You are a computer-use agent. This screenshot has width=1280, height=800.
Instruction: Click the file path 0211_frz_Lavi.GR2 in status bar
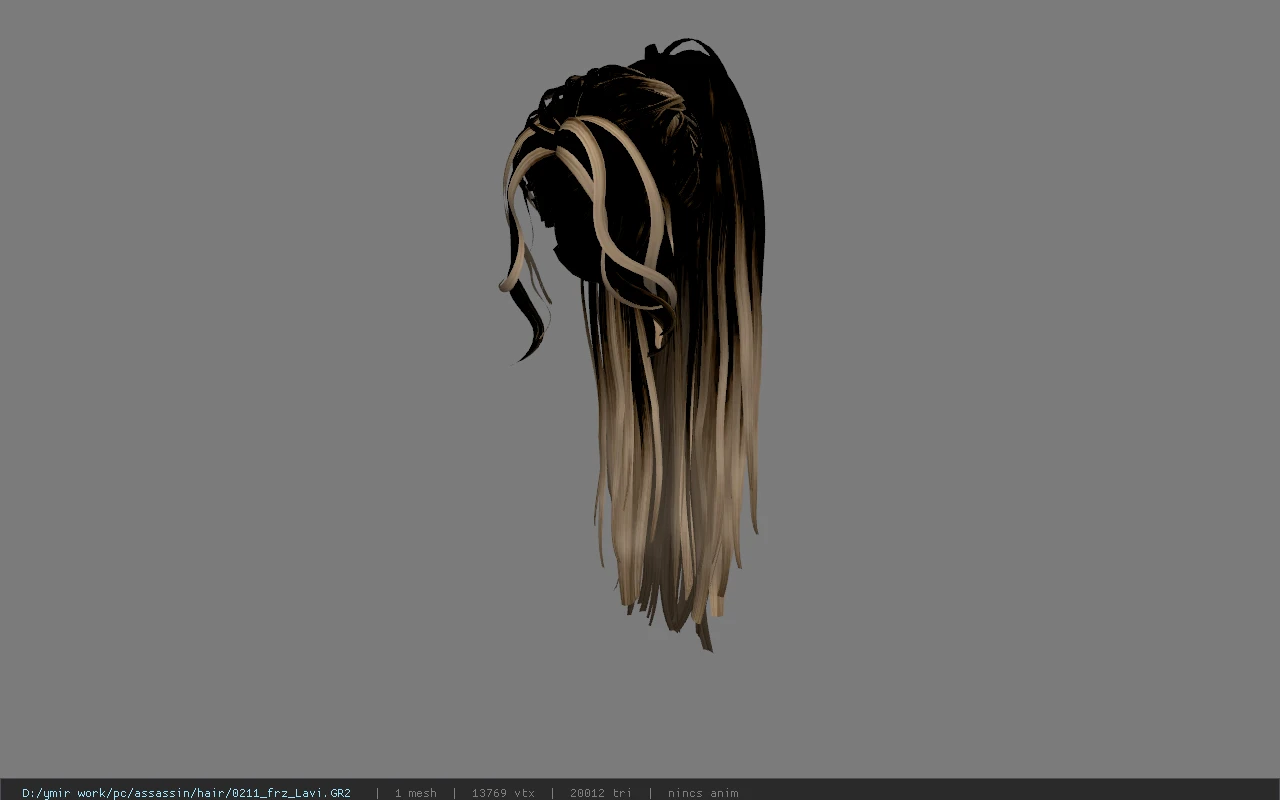pos(186,793)
